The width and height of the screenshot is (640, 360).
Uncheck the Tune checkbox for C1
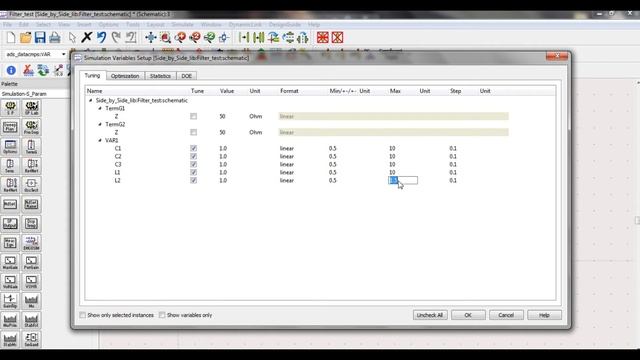(x=193, y=148)
